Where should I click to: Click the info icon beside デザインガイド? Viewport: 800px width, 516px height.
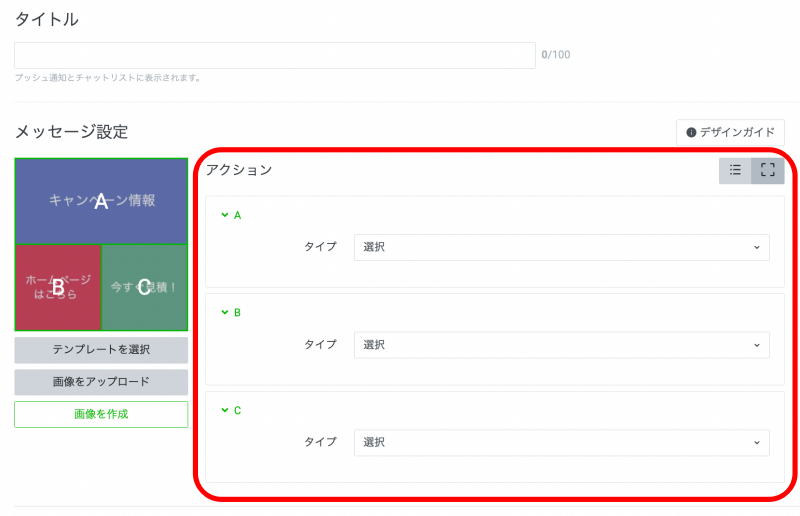click(x=691, y=132)
